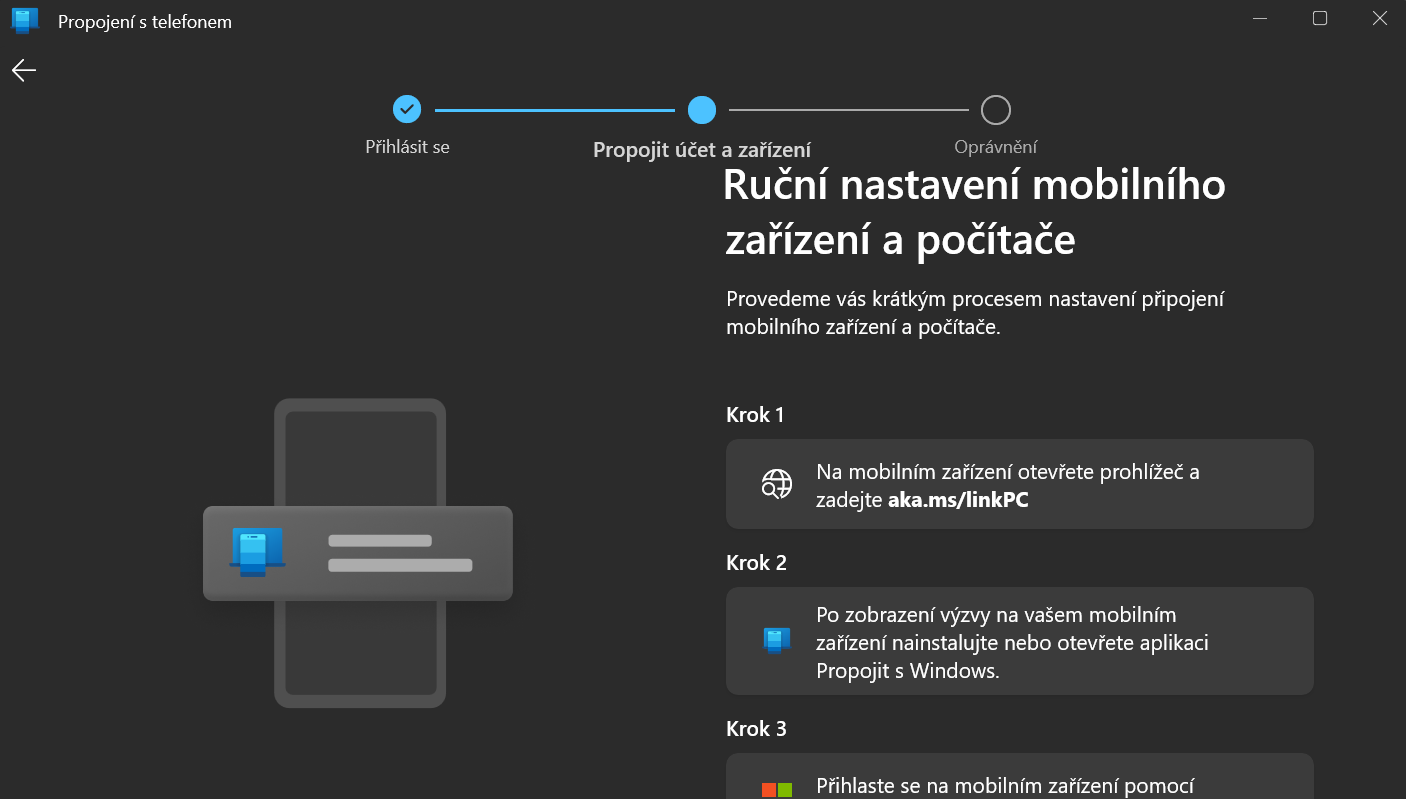Image resolution: width=1406 pixels, height=799 pixels.
Task: Click the 'aka.ms/linkPC' text in Krok 1
Action: (x=958, y=500)
